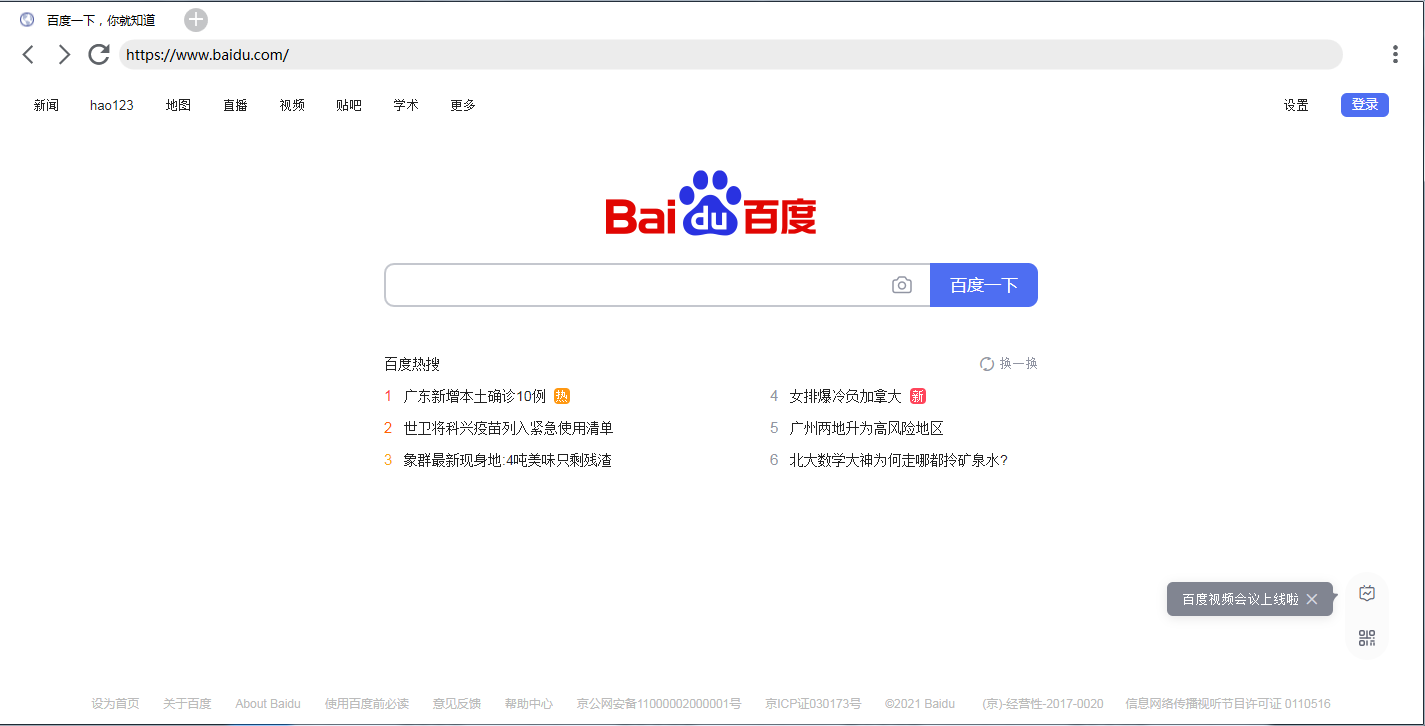Screen dimensions: 1425x726
Task: Click the camera image-search icon
Action: [902, 285]
